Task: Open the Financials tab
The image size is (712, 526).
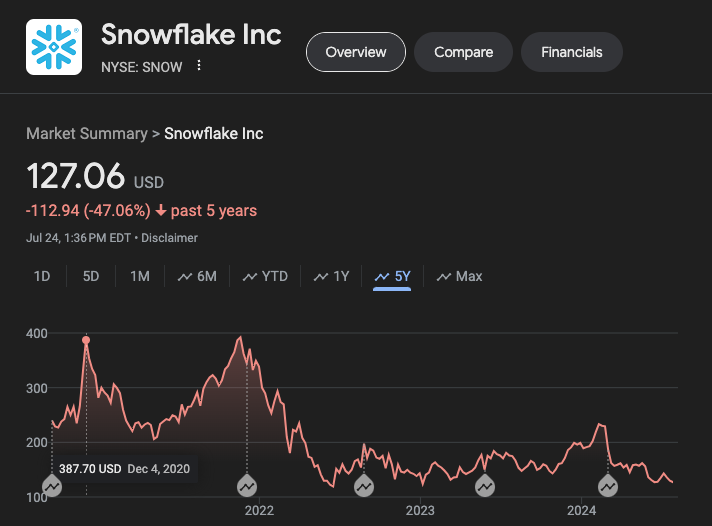Action: (x=571, y=52)
